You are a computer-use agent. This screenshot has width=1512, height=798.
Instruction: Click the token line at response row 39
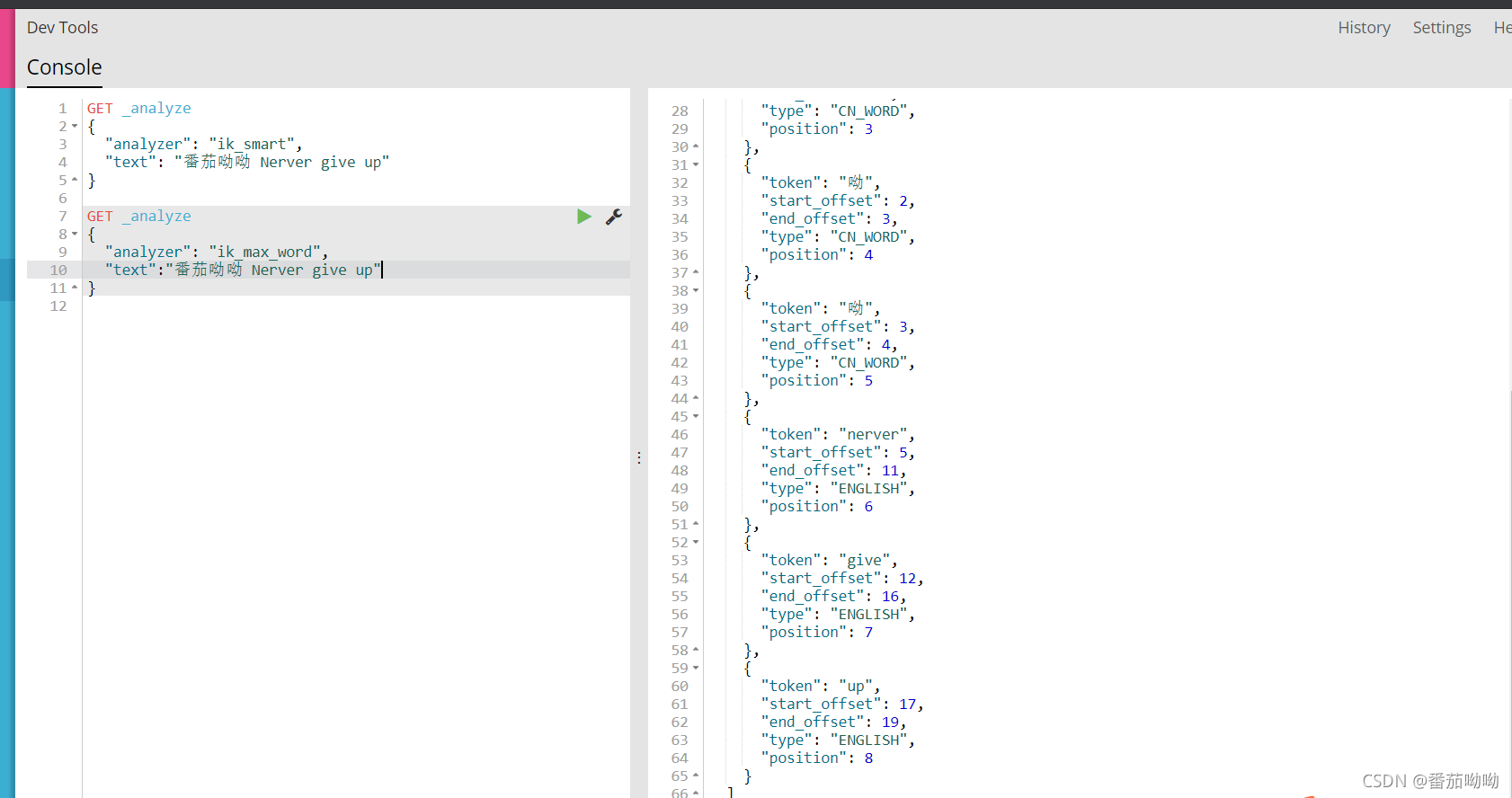click(821, 309)
